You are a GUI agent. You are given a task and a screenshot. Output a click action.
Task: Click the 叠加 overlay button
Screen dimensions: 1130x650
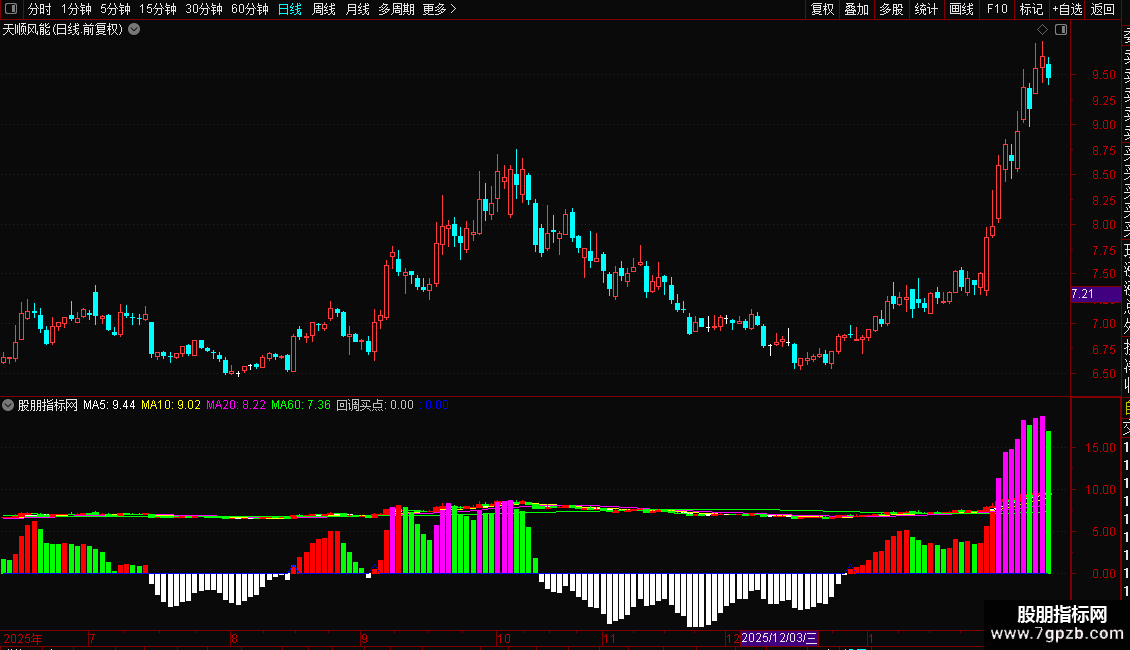click(x=857, y=9)
